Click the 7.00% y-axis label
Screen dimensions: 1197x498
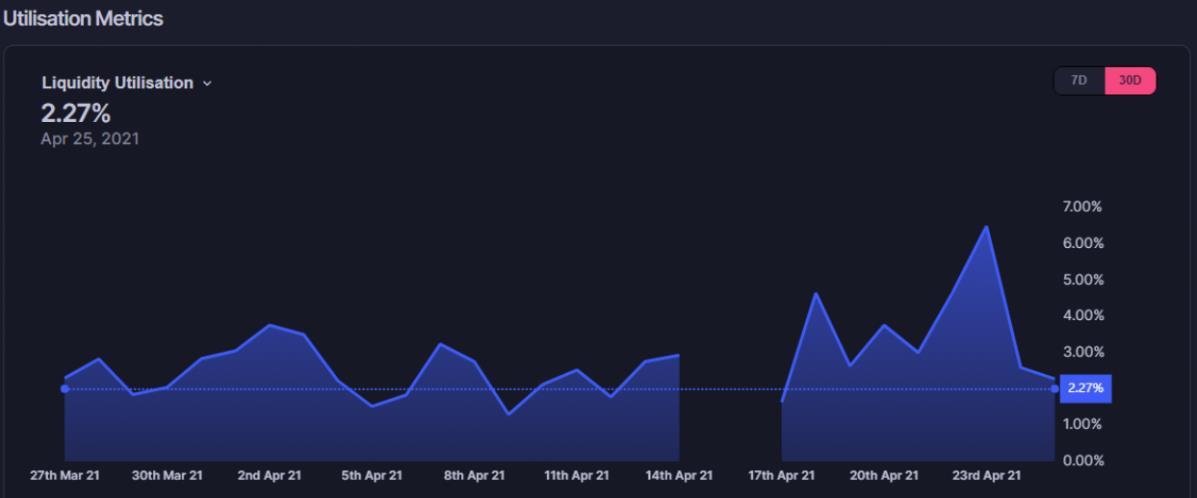[1080, 207]
